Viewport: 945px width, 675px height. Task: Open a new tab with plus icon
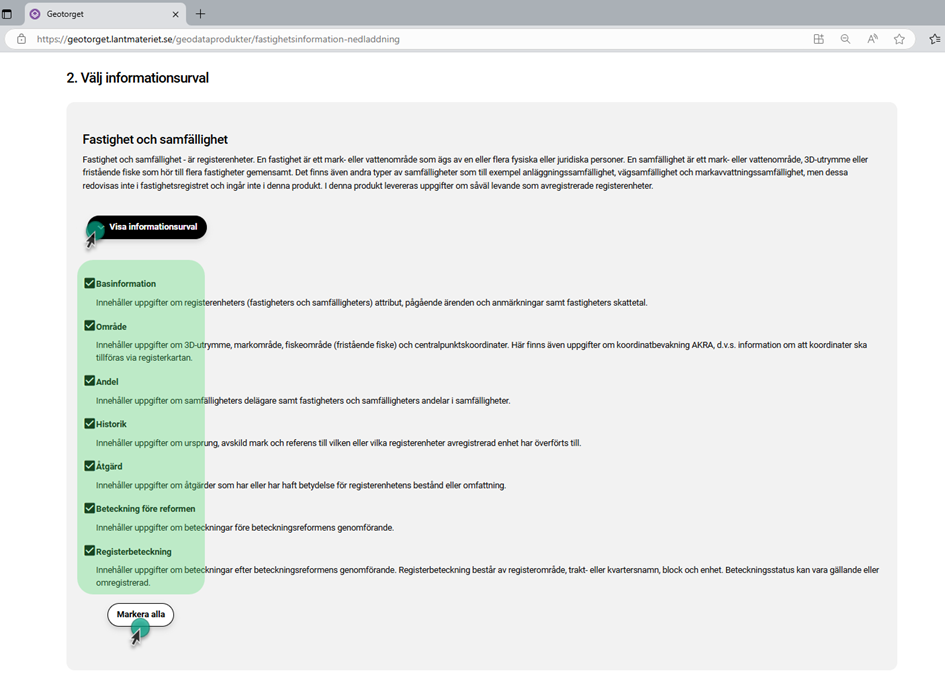coord(200,14)
